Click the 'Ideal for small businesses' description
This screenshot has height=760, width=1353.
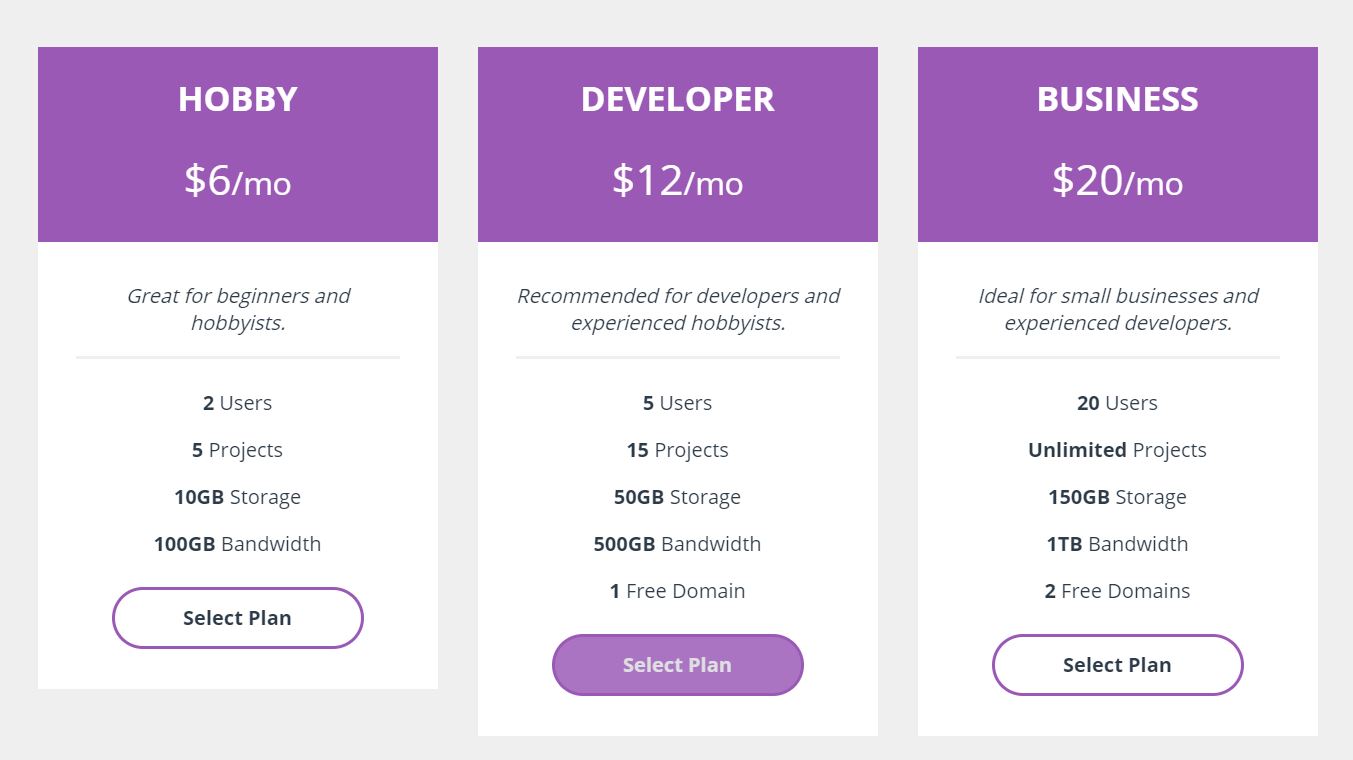tap(1118, 309)
